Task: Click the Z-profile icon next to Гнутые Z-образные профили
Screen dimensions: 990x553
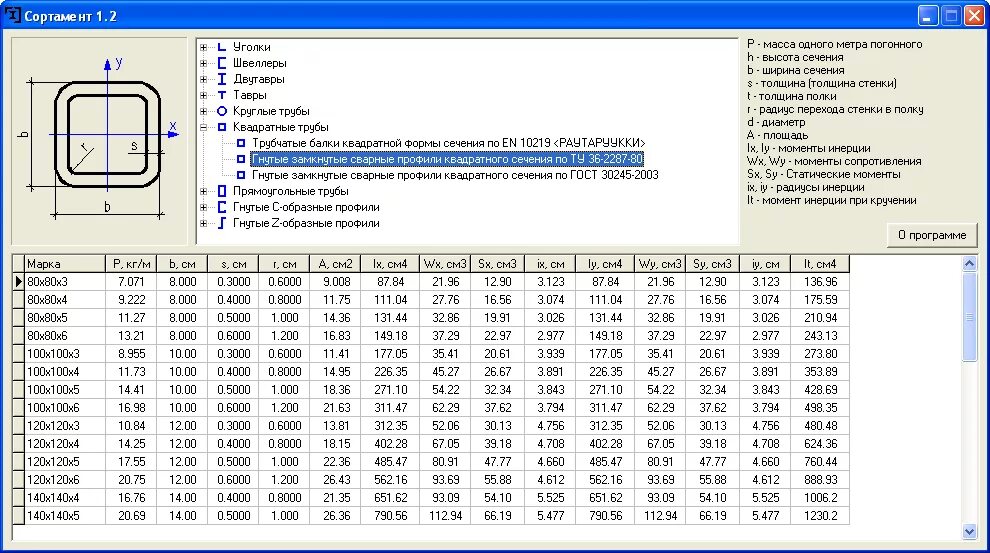Action: [222, 223]
